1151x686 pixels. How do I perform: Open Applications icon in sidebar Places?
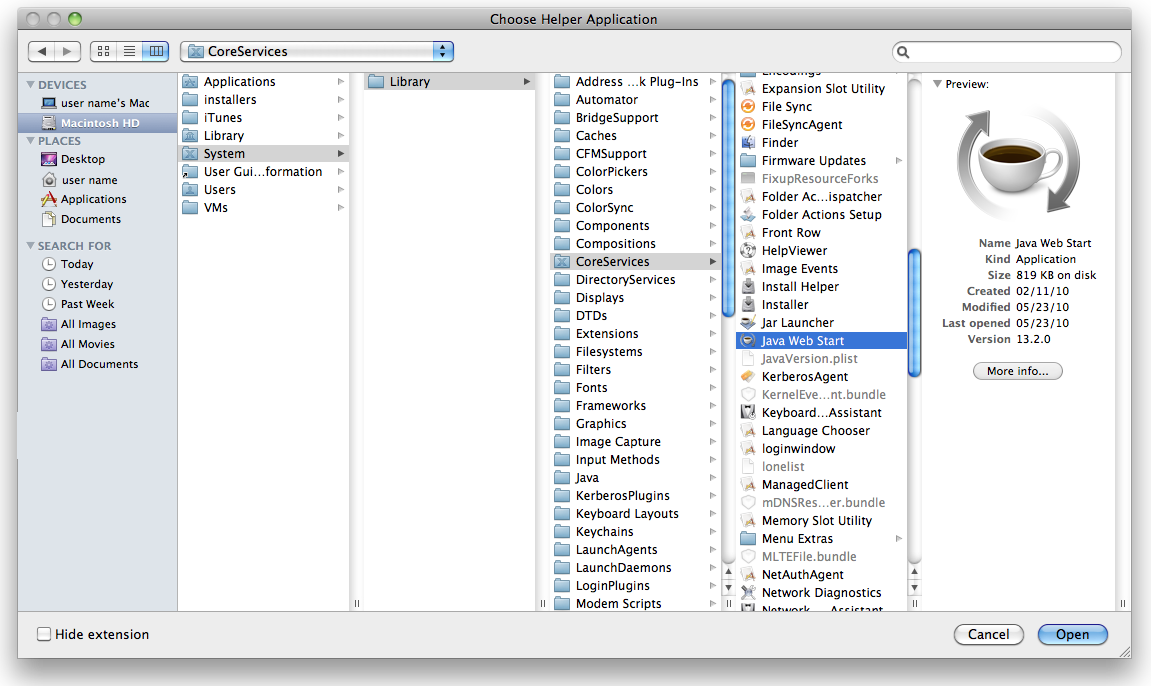49,199
